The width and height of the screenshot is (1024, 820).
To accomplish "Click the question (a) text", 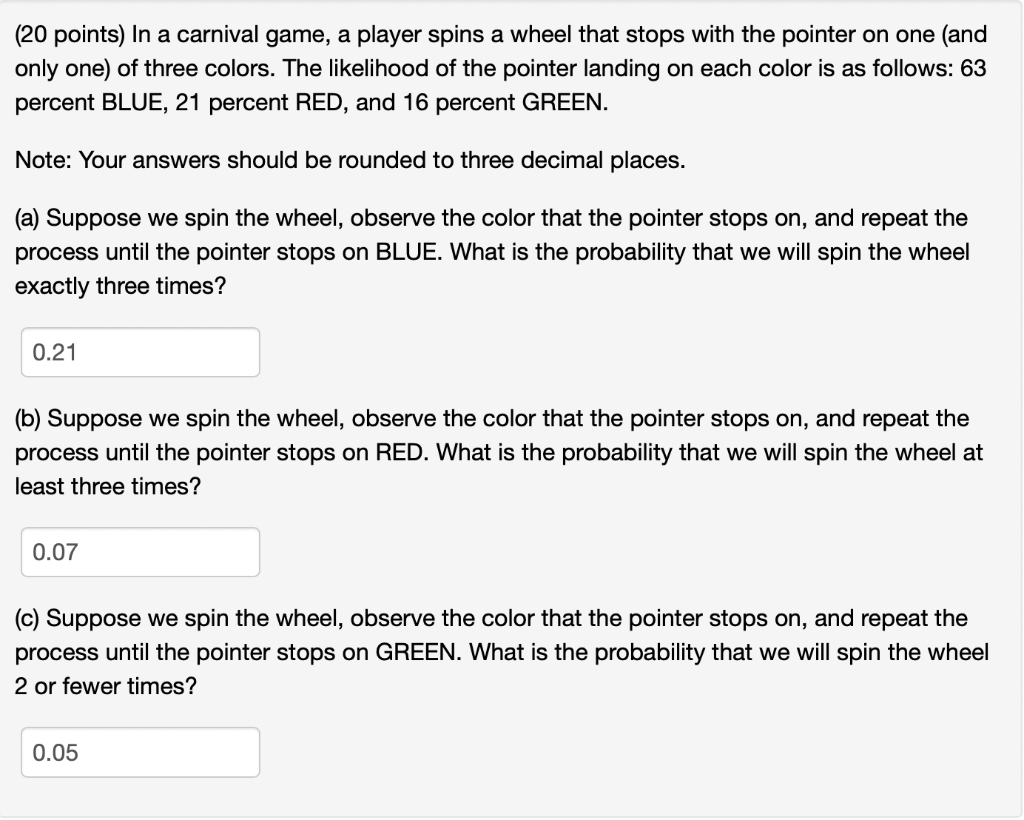I will pyautogui.click(x=490, y=252).
